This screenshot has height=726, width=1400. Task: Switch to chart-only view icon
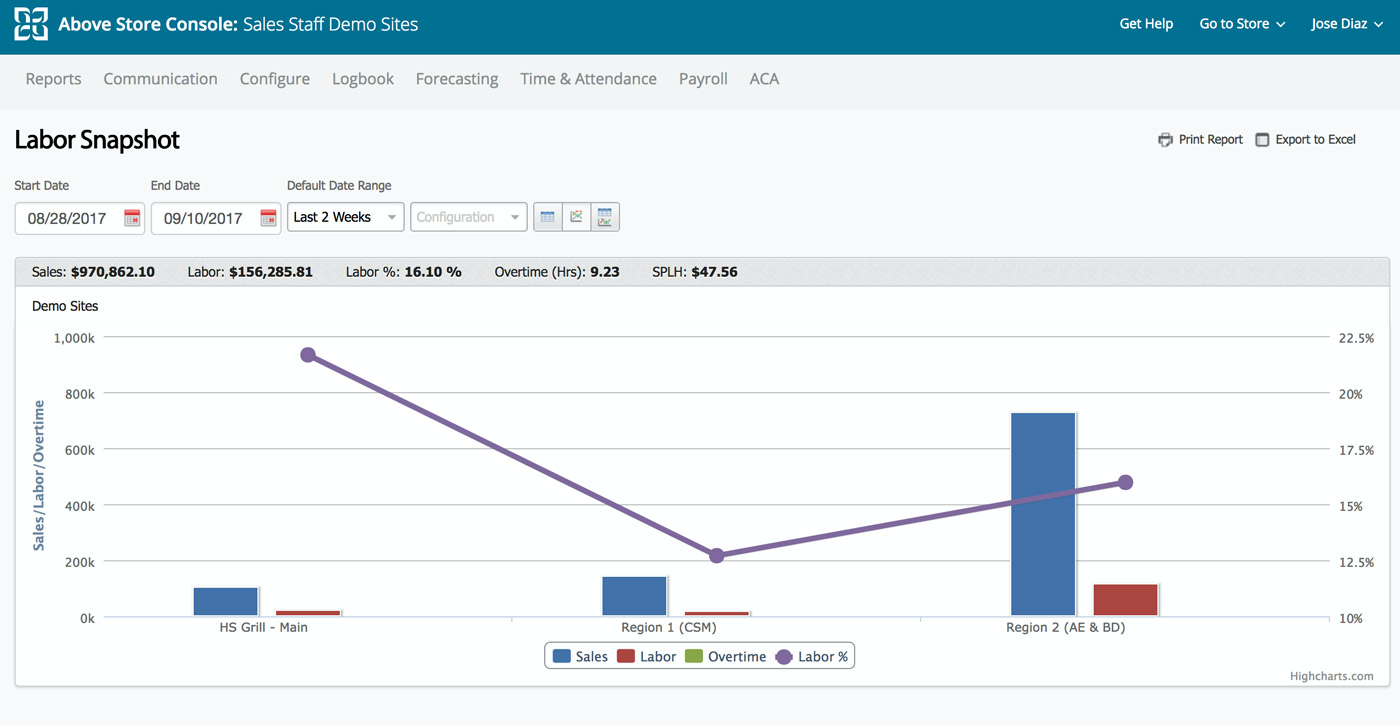(576, 217)
